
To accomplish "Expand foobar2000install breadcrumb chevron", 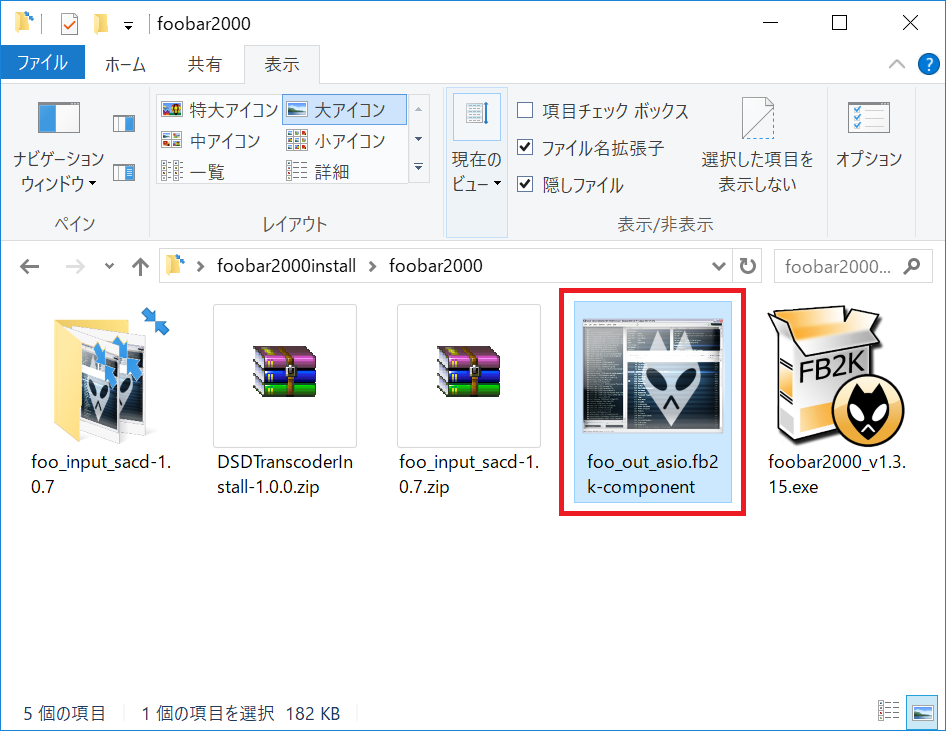I will (373, 266).
